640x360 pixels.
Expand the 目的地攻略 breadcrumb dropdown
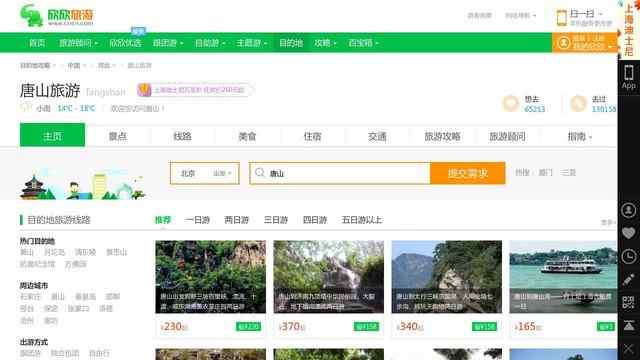click(x=38, y=65)
